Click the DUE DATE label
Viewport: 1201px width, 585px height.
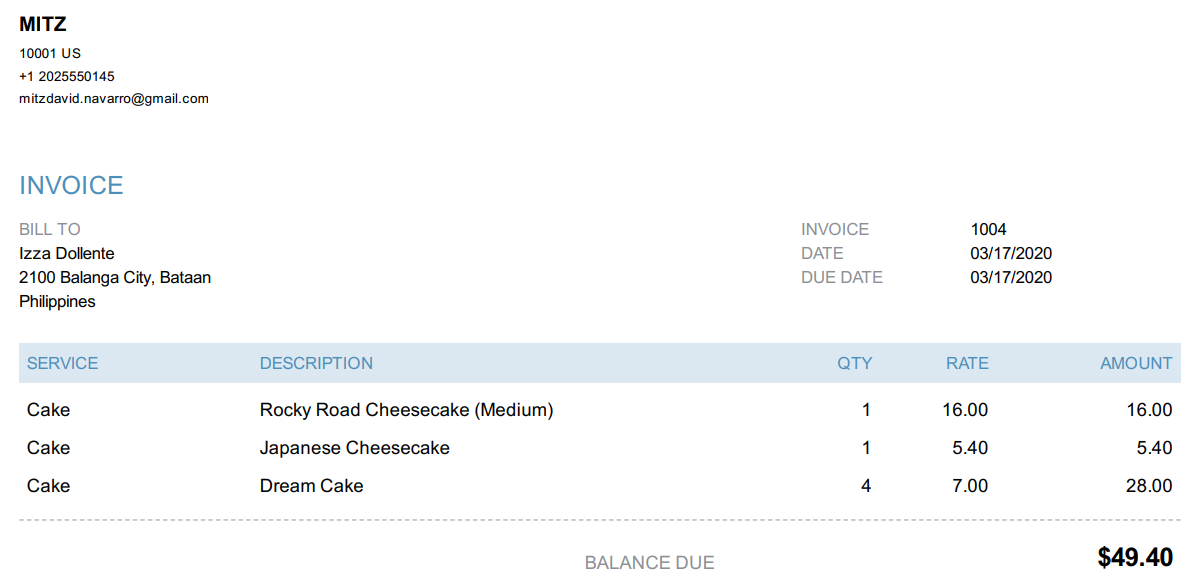pos(842,277)
